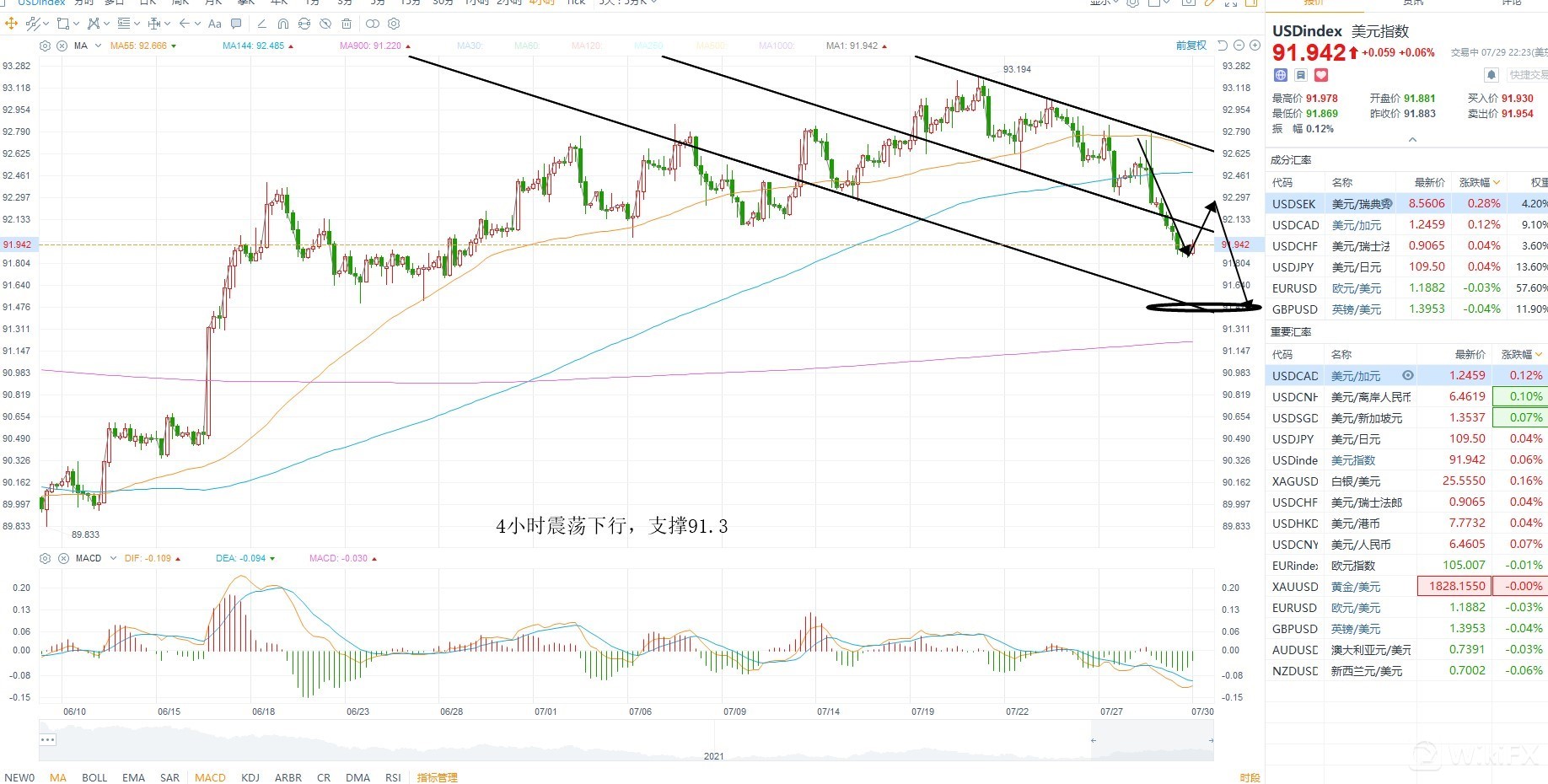Click the red heart favorite icon
This screenshot has width=1548, height=784.
pyautogui.click(x=1321, y=75)
